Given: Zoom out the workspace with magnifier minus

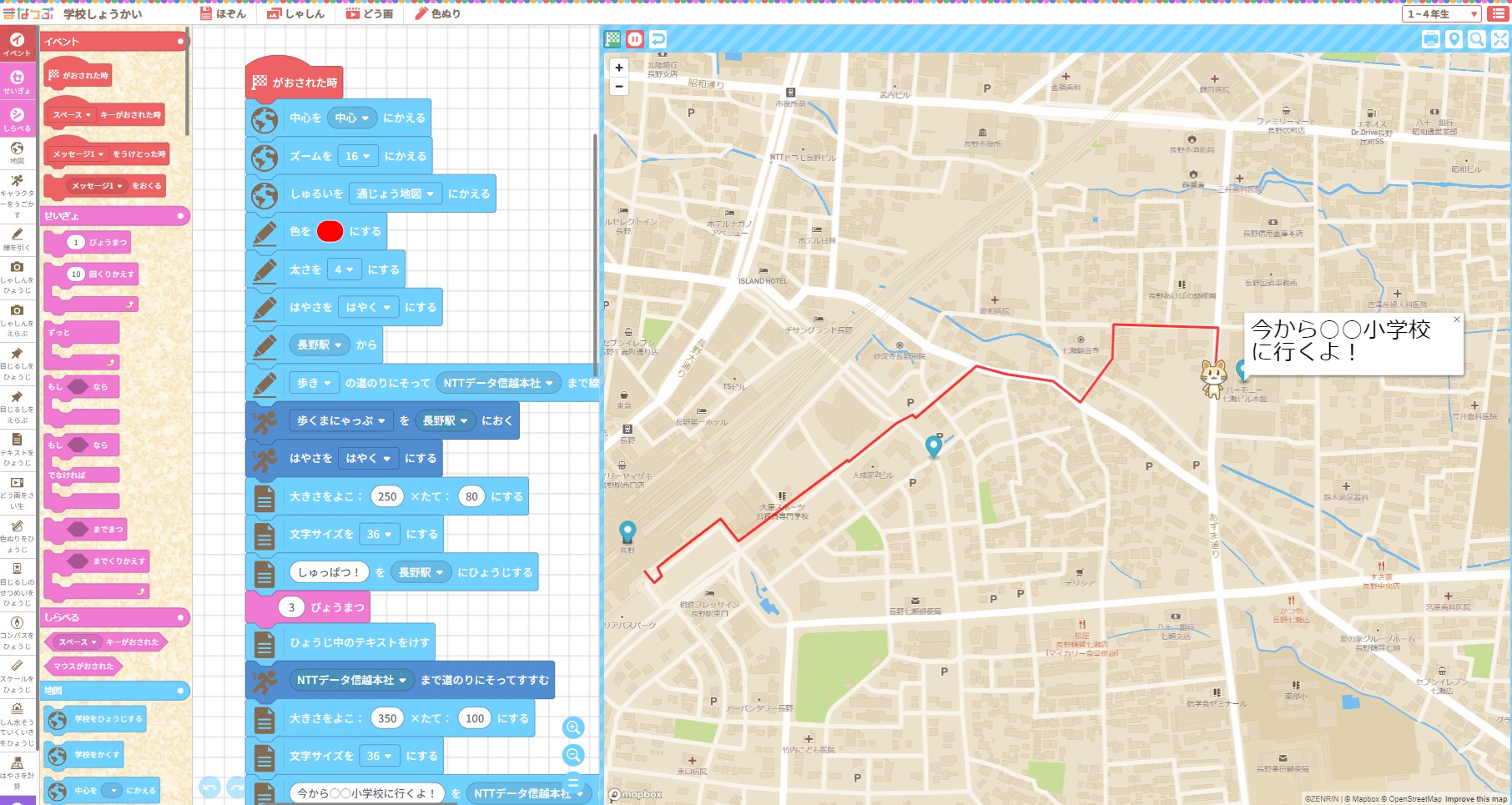Looking at the screenshot, I should [573, 755].
